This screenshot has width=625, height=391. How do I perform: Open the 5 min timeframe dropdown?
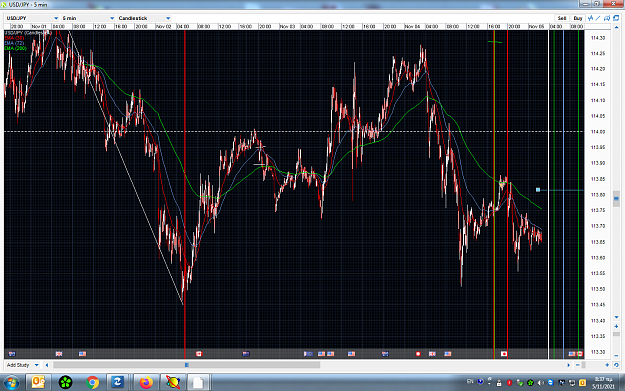pos(88,18)
